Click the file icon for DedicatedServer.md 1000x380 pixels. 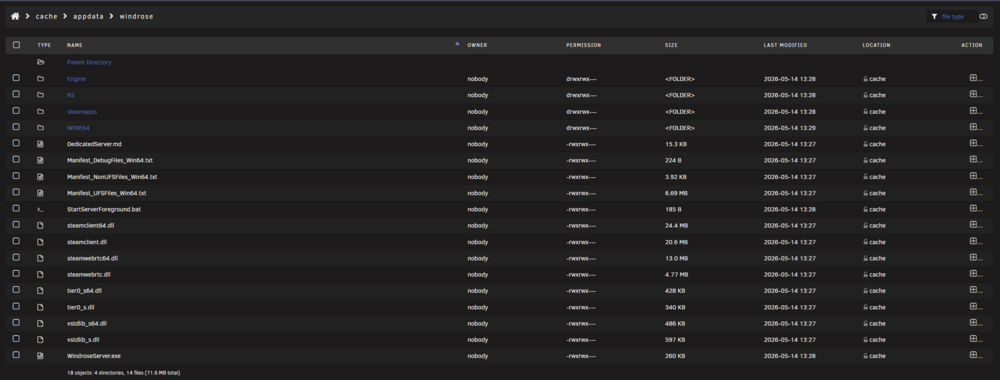tap(41, 144)
